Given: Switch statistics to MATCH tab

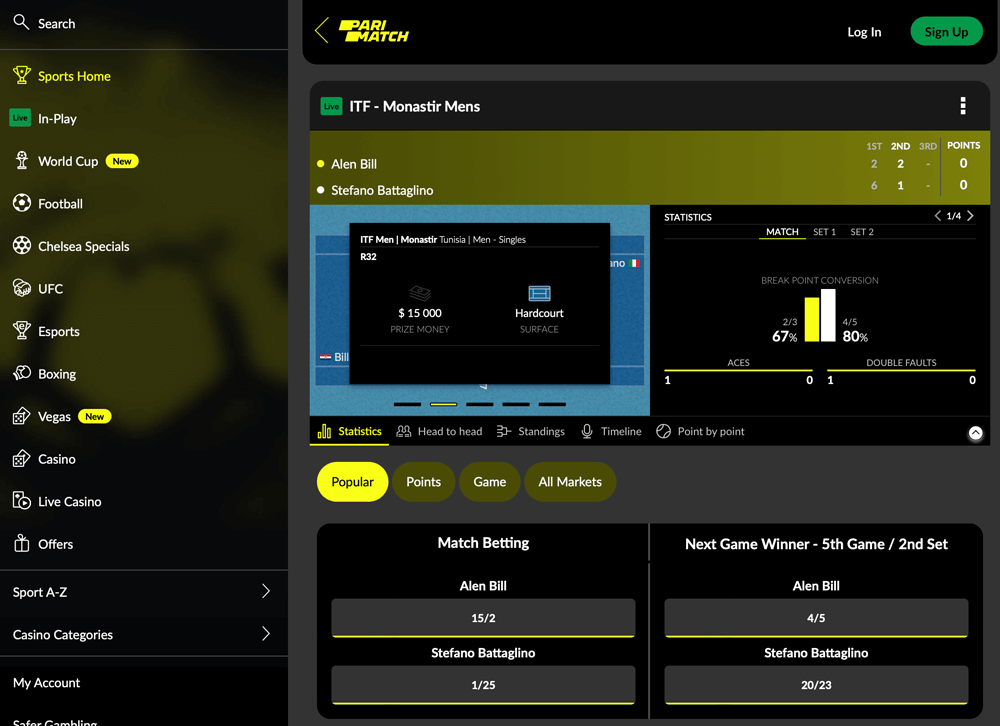Looking at the screenshot, I should [782, 232].
